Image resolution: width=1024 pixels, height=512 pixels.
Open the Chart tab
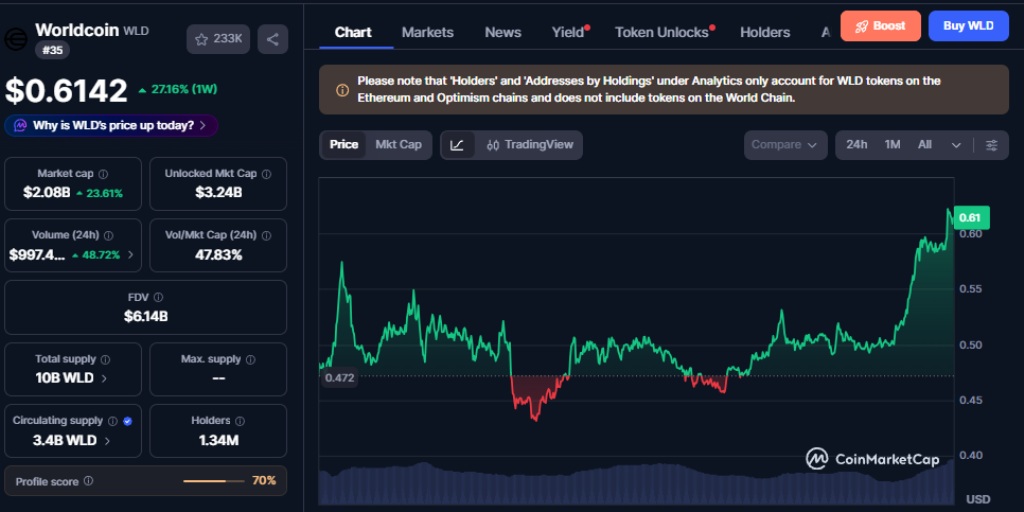pyautogui.click(x=353, y=32)
